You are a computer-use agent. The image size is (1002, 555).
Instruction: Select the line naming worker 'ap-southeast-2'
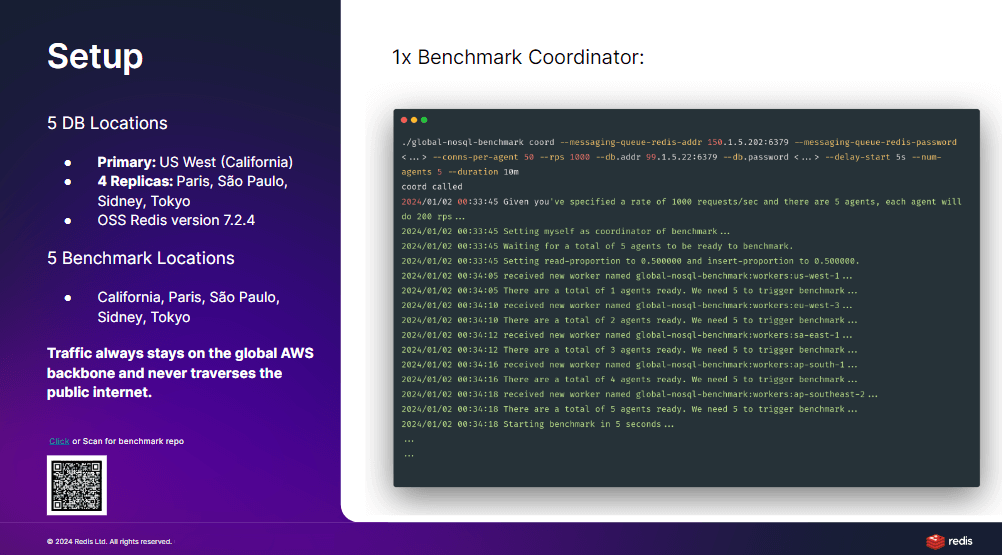[640, 395]
